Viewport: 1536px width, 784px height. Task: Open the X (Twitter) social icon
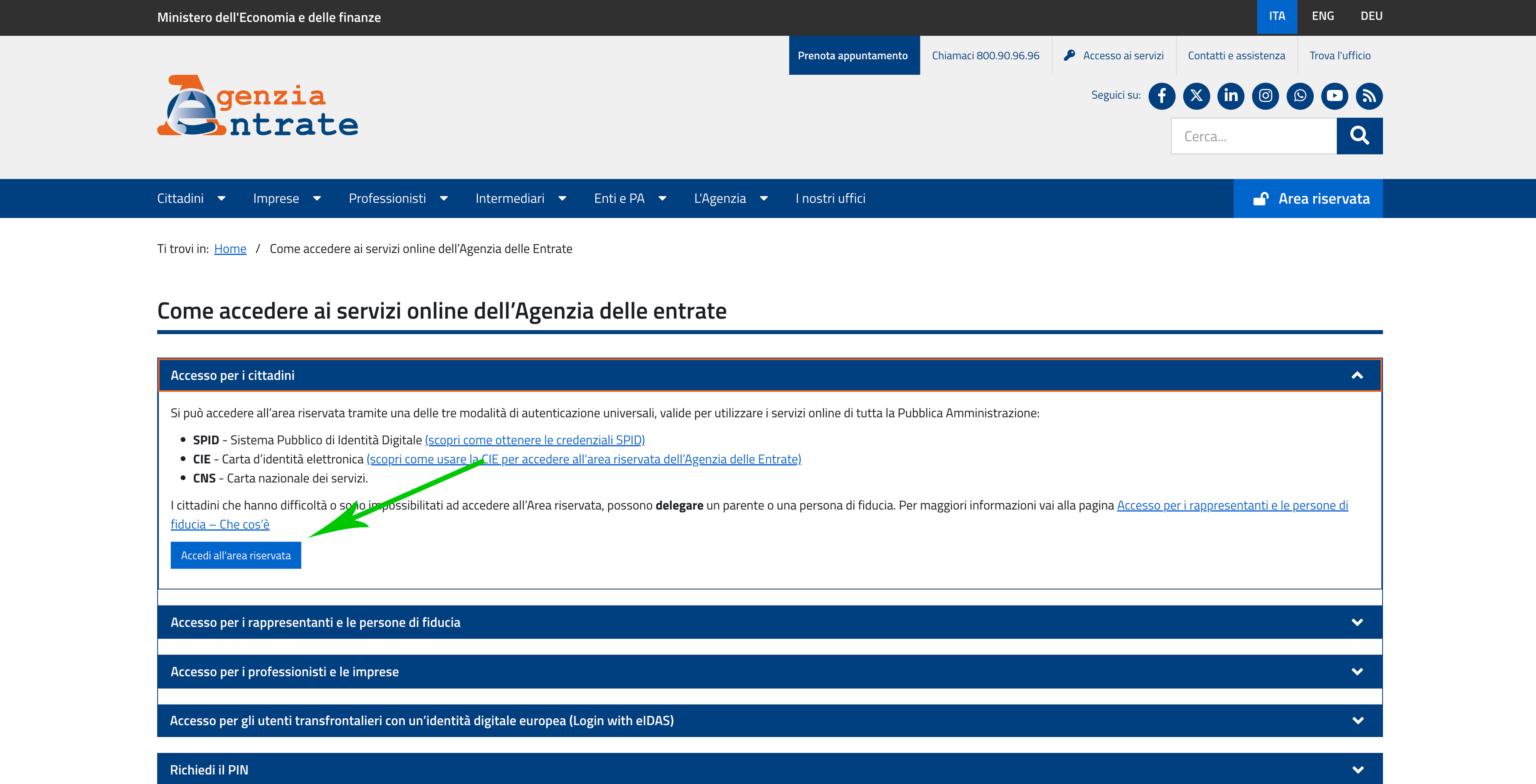pyautogui.click(x=1196, y=96)
